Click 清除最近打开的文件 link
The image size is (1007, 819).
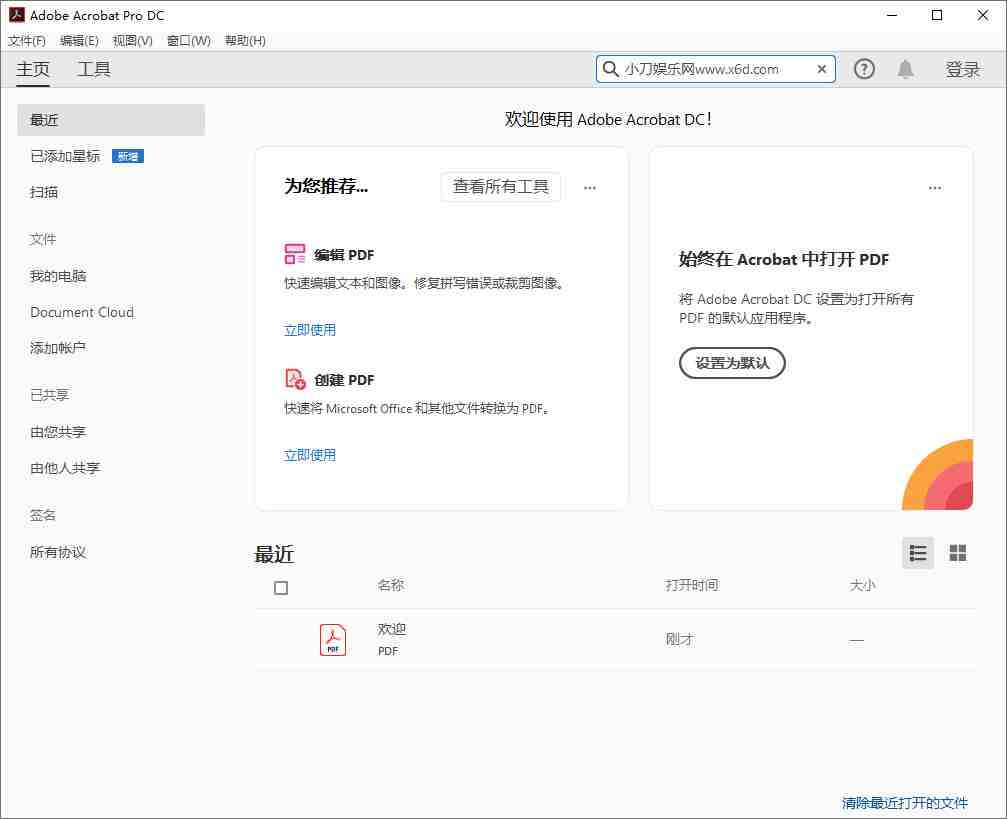[904, 803]
